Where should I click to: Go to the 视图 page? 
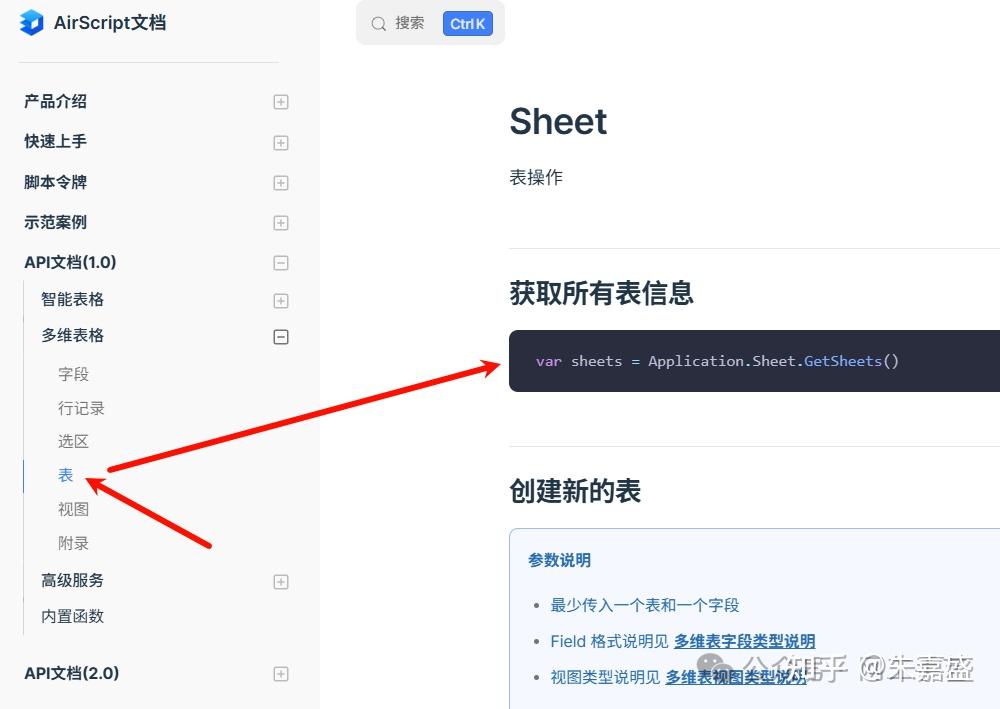[73, 509]
